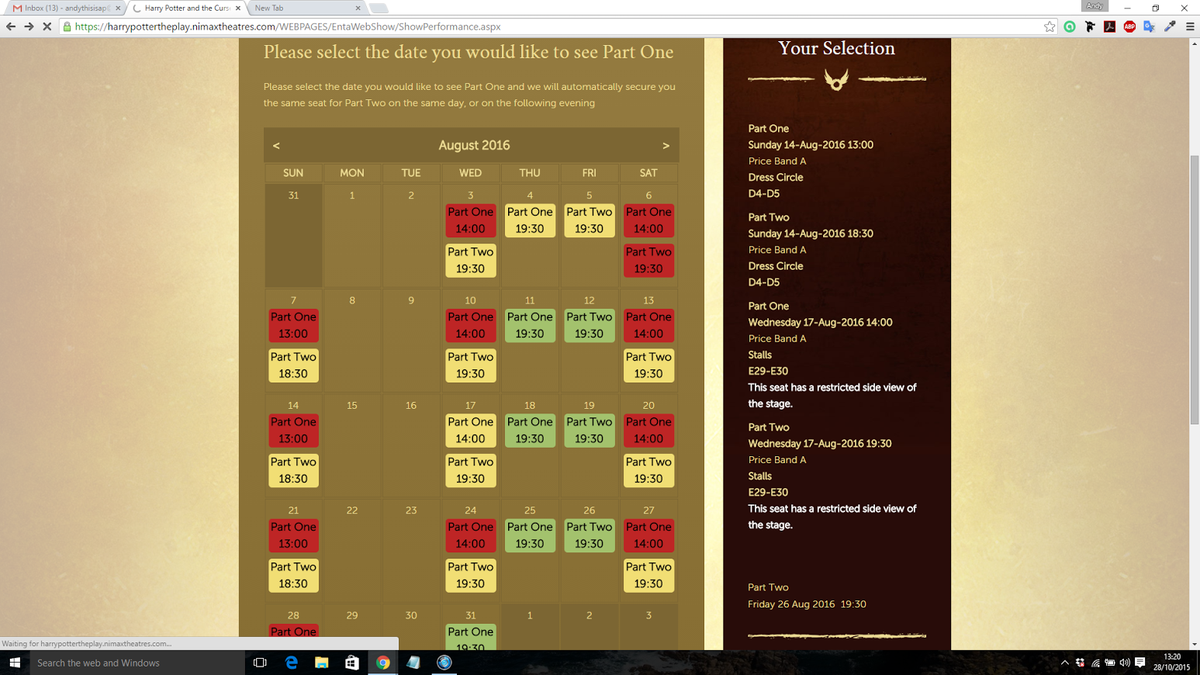
Task: Advance to next month in the calendar
Action: pos(665,146)
